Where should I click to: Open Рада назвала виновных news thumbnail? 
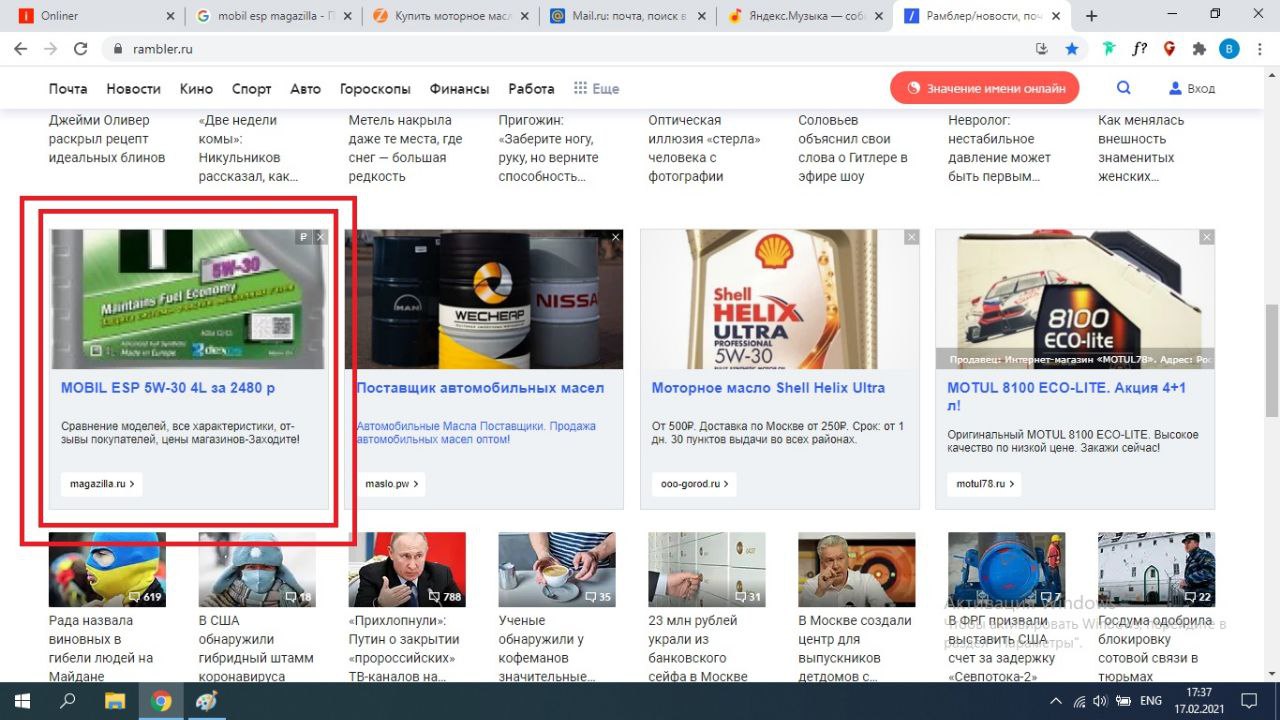tap(107, 570)
